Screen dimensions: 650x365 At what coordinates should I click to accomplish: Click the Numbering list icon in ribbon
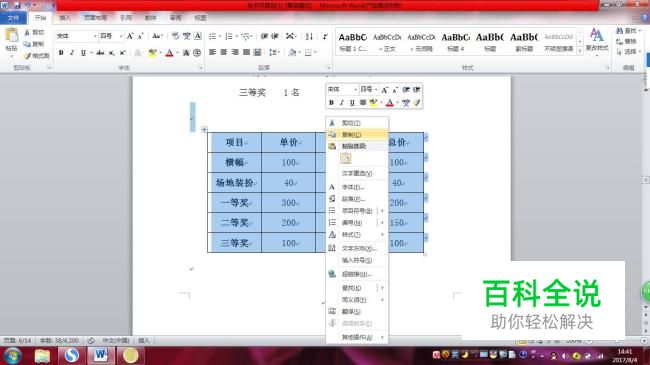228,36
